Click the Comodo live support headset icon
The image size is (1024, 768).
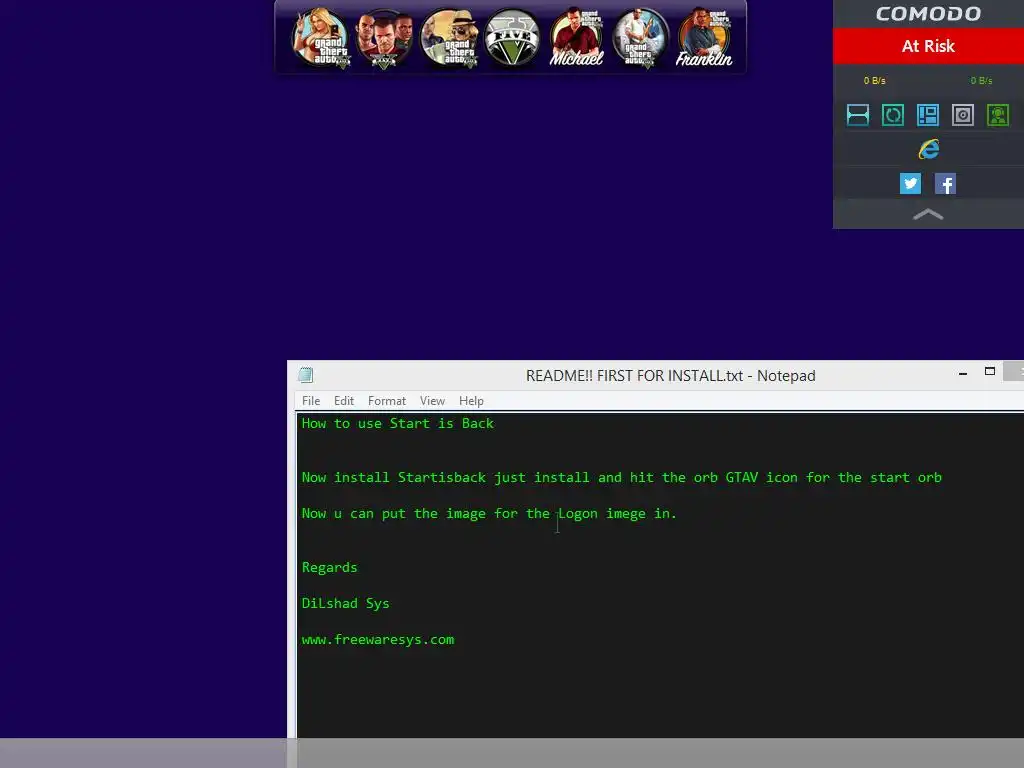pyautogui.click(x=998, y=115)
